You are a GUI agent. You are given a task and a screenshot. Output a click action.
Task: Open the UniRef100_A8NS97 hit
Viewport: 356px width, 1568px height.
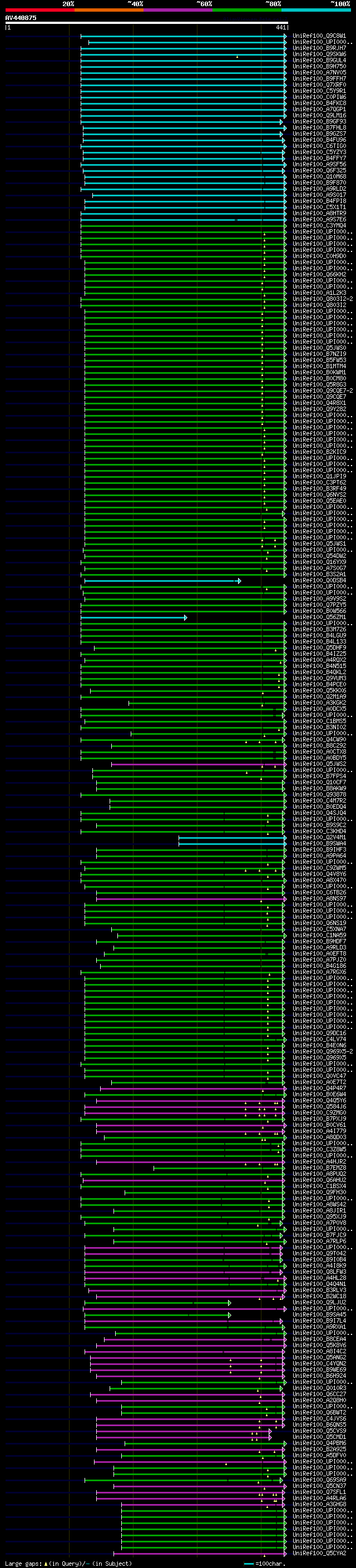tap(319, 899)
